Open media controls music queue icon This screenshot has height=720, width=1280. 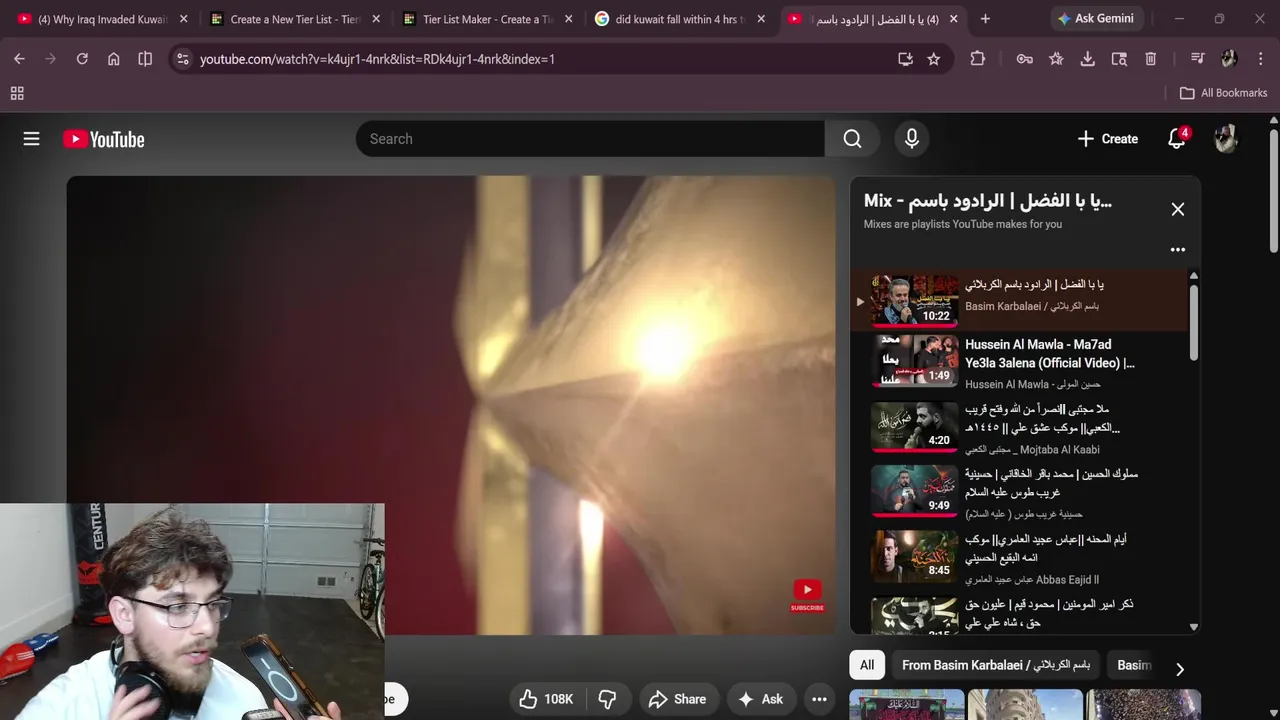pos(1197,59)
